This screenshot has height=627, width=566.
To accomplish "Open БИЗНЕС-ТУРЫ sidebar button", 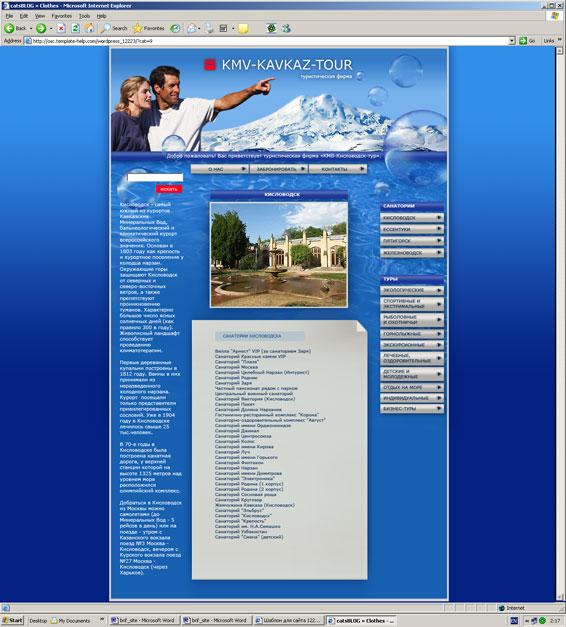I will tap(412, 409).
